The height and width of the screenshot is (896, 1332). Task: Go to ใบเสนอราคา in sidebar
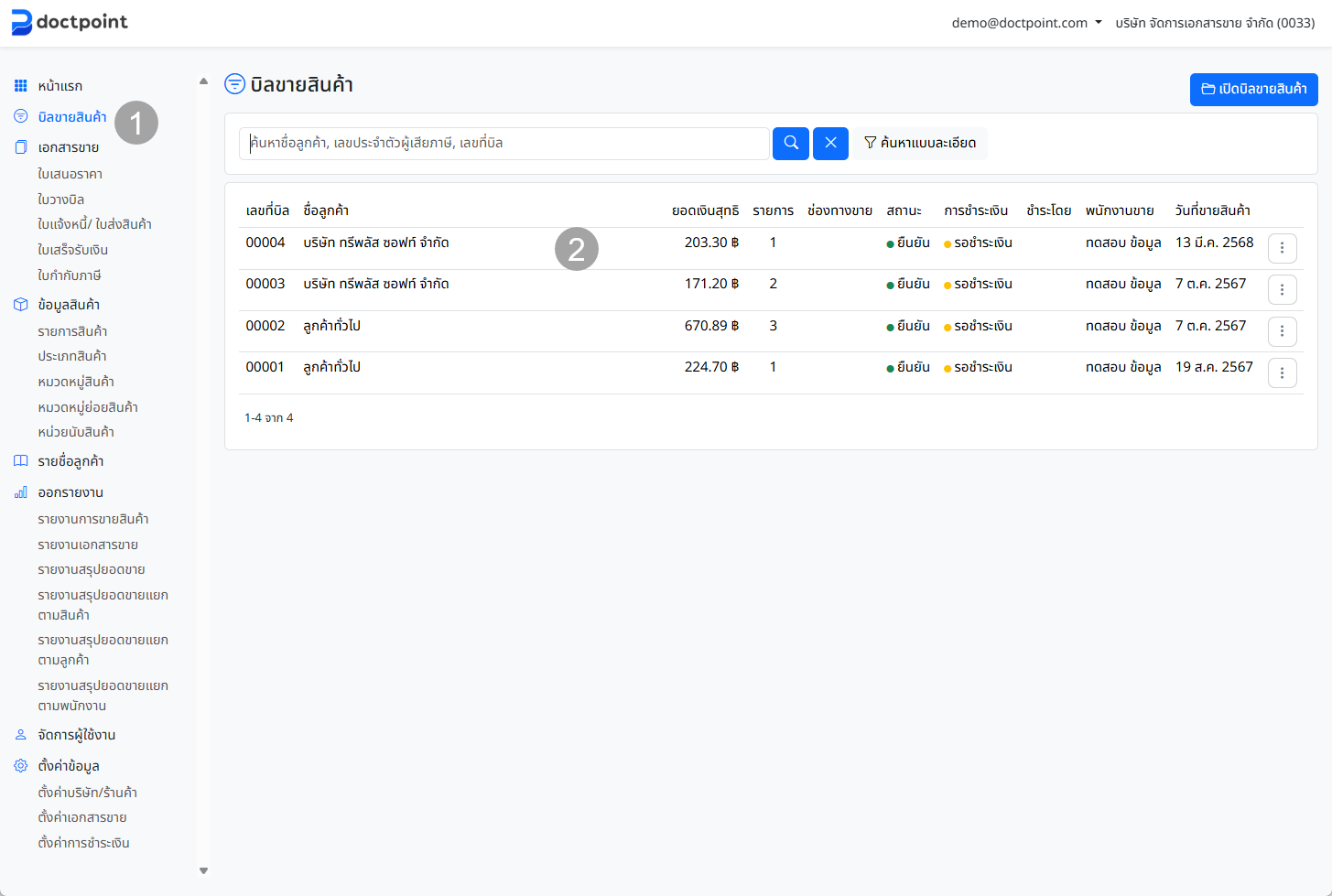(70, 174)
